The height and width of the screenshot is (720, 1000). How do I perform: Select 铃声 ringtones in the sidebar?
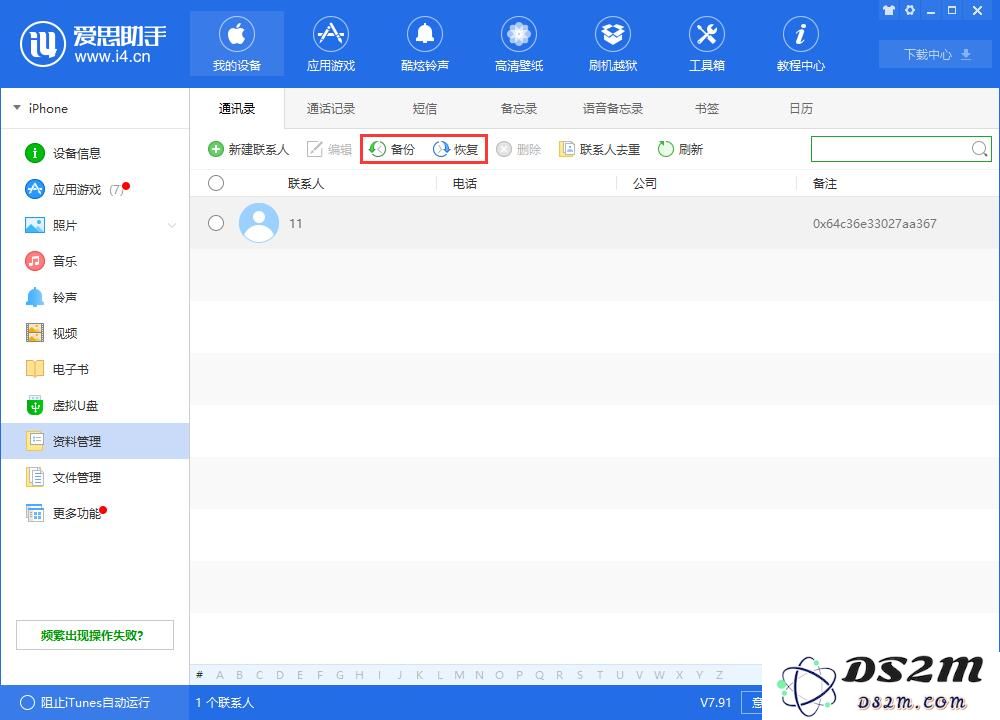(95, 297)
